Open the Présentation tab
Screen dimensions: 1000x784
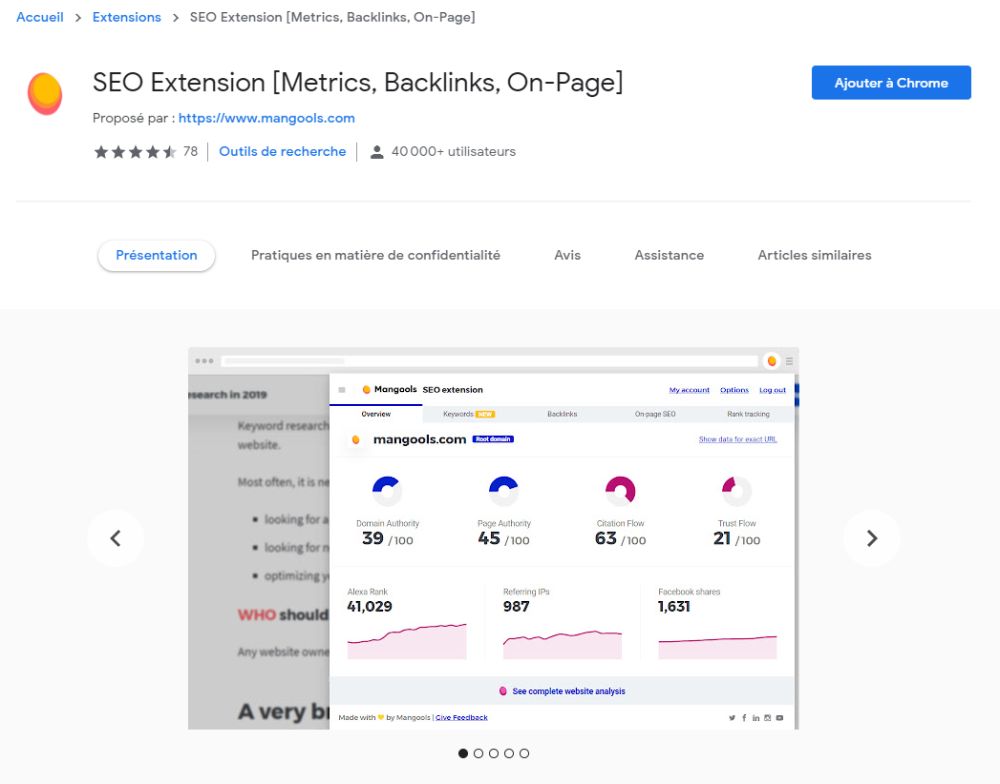156,255
